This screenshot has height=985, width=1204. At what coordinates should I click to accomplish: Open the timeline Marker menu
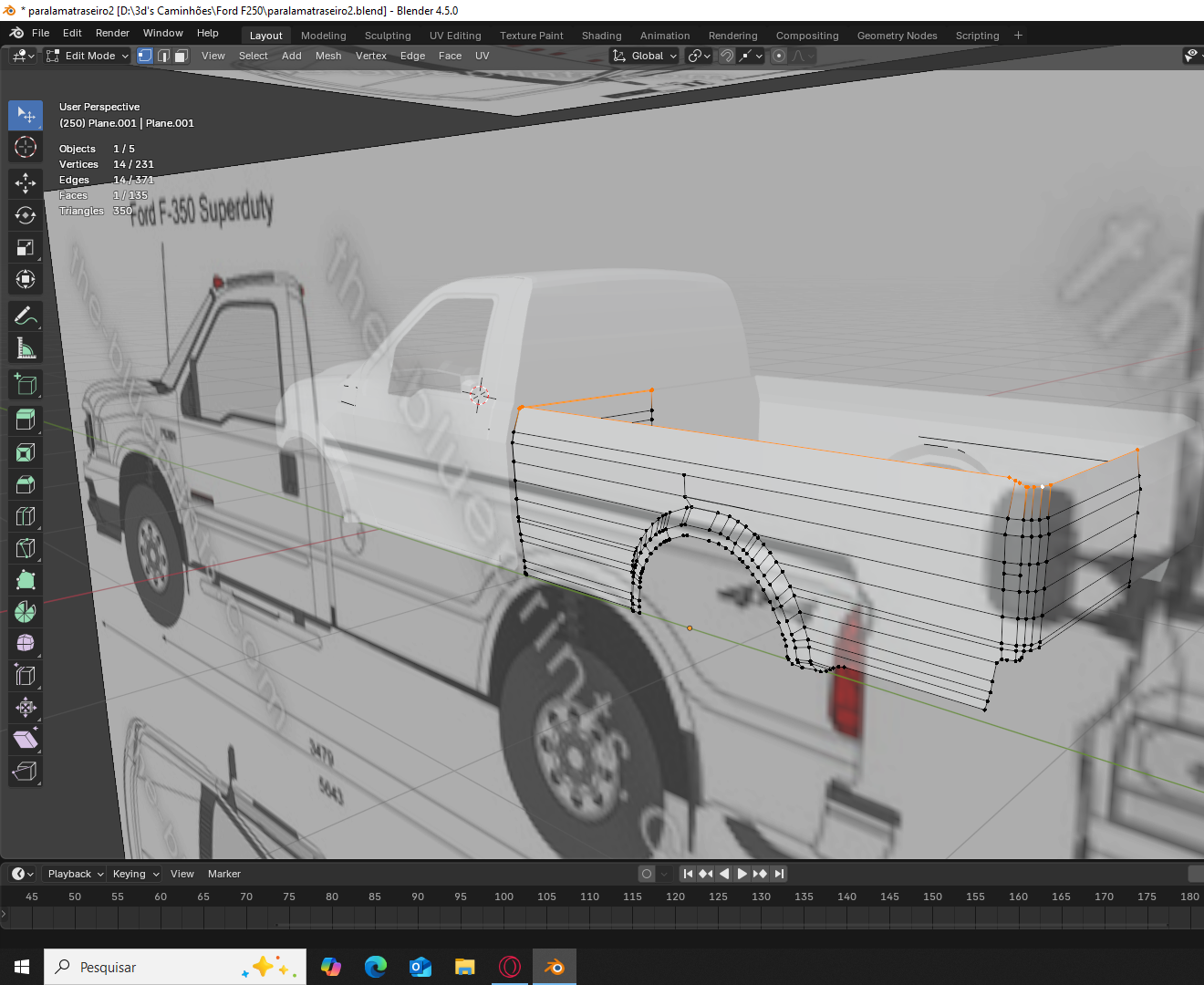(224, 874)
